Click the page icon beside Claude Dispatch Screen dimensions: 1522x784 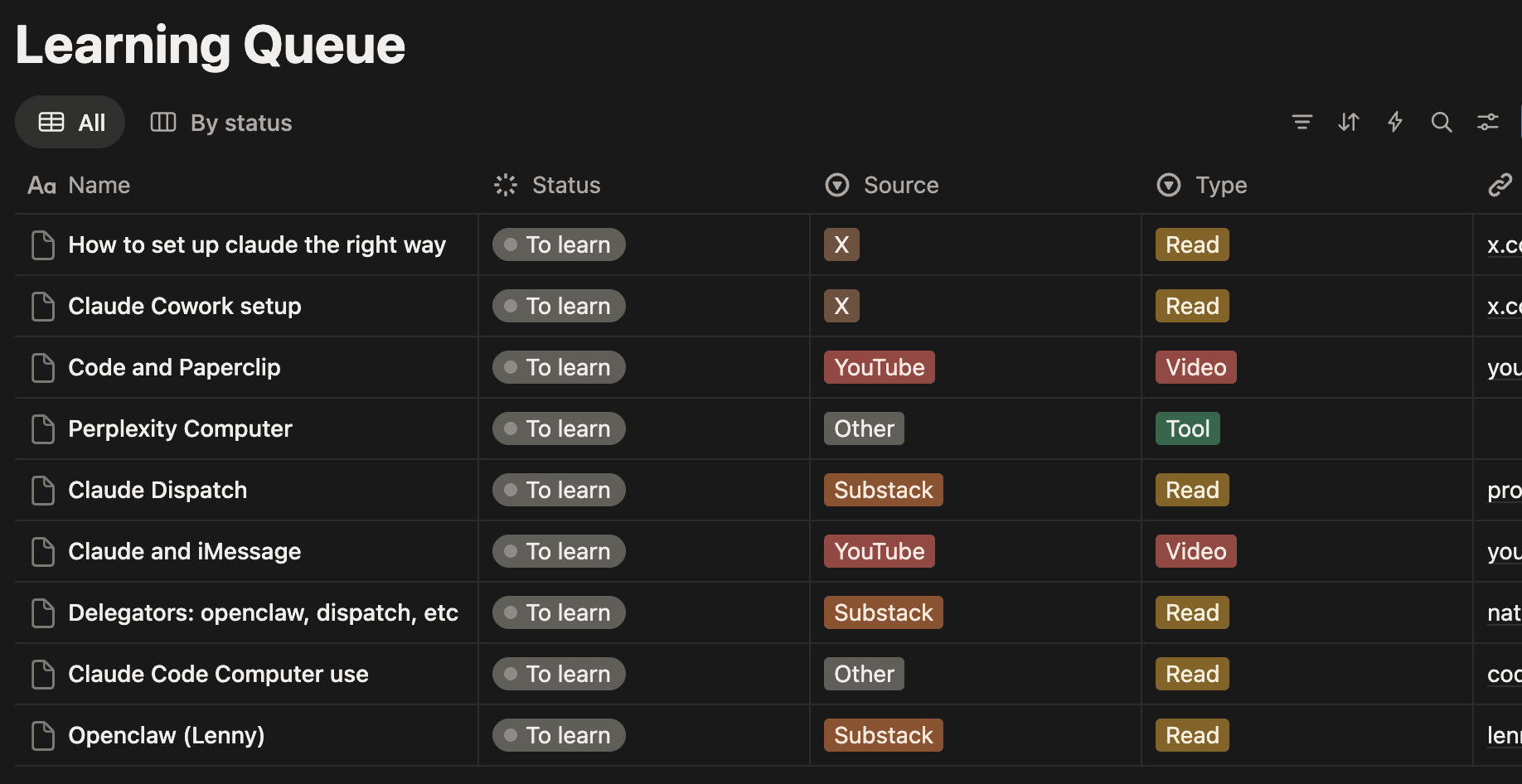[x=43, y=491]
